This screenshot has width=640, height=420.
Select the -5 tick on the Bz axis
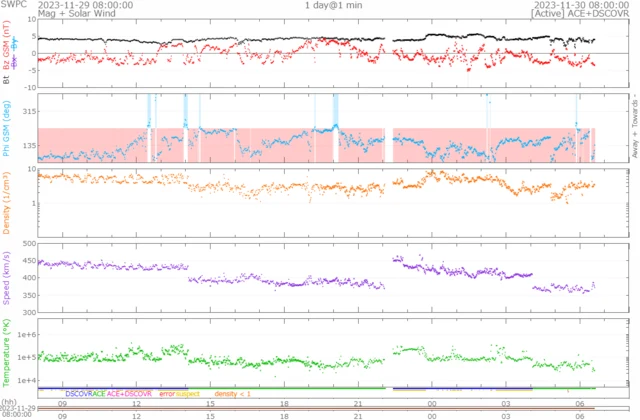pyautogui.click(x=31, y=70)
